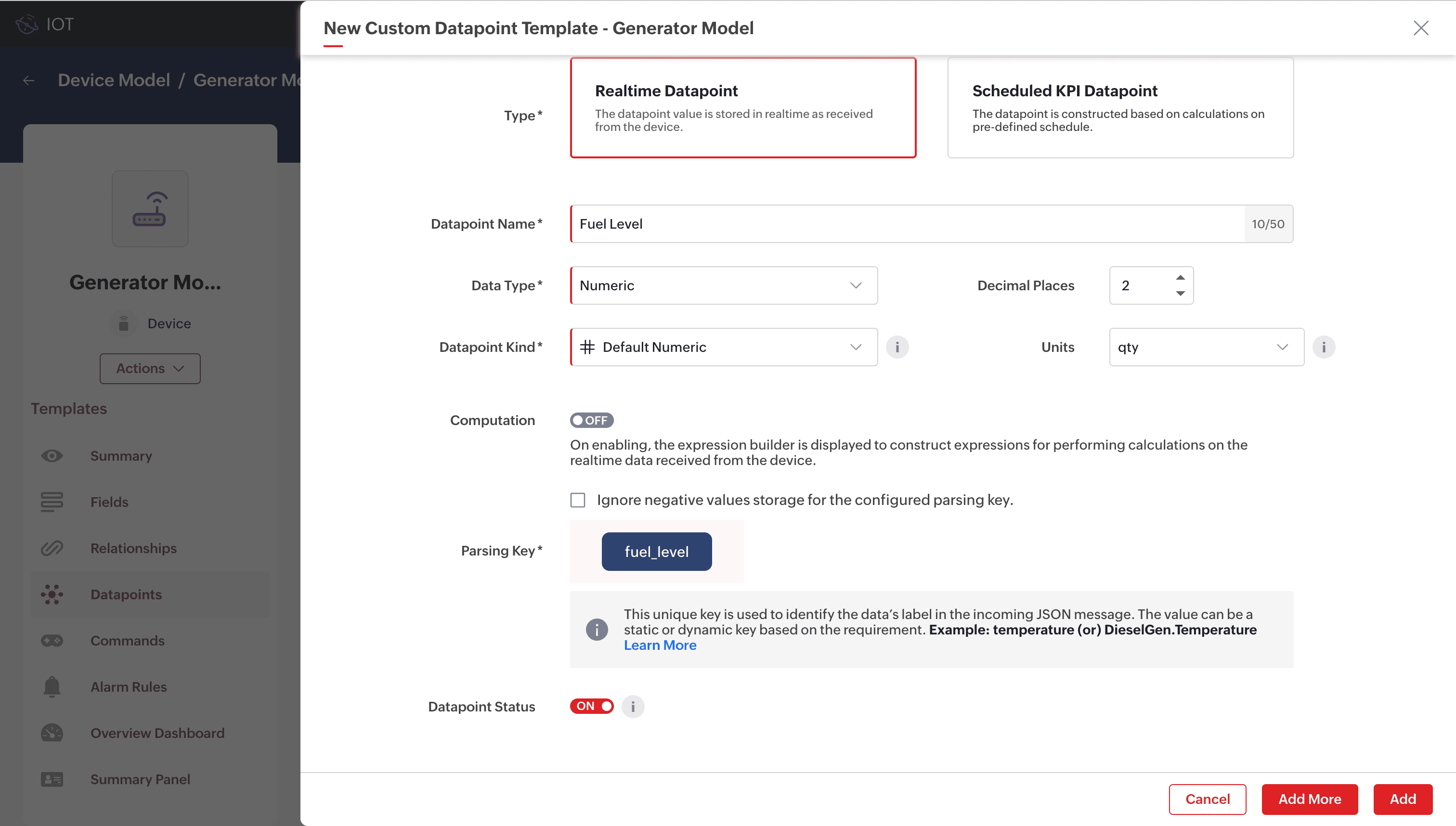Viewport: 1456px width, 826px height.
Task: Click the Datapoint Status info icon
Action: (x=633, y=706)
